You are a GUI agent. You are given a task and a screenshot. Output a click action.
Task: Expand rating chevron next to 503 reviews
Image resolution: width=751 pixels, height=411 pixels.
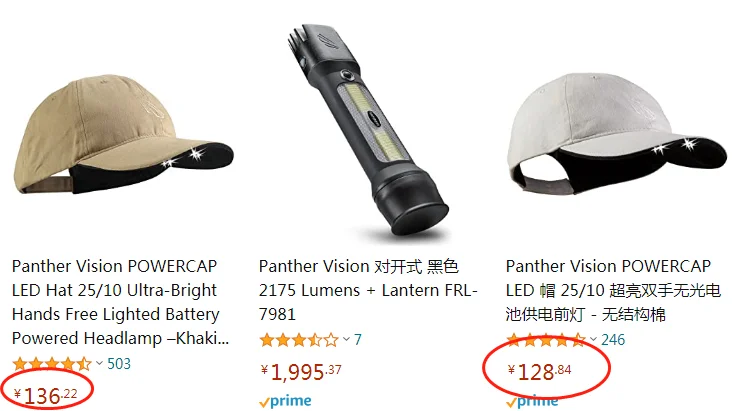point(99,363)
